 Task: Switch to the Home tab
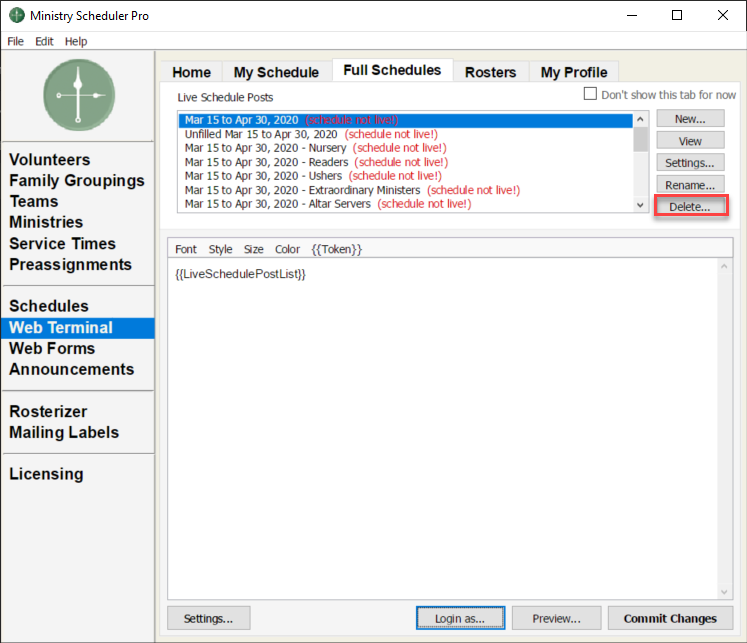(x=192, y=72)
